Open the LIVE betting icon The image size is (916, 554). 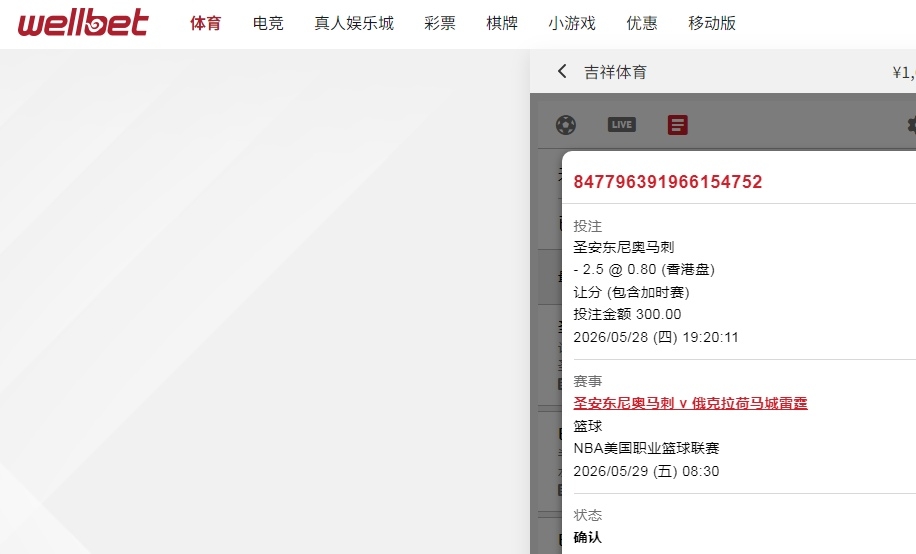click(x=622, y=124)
